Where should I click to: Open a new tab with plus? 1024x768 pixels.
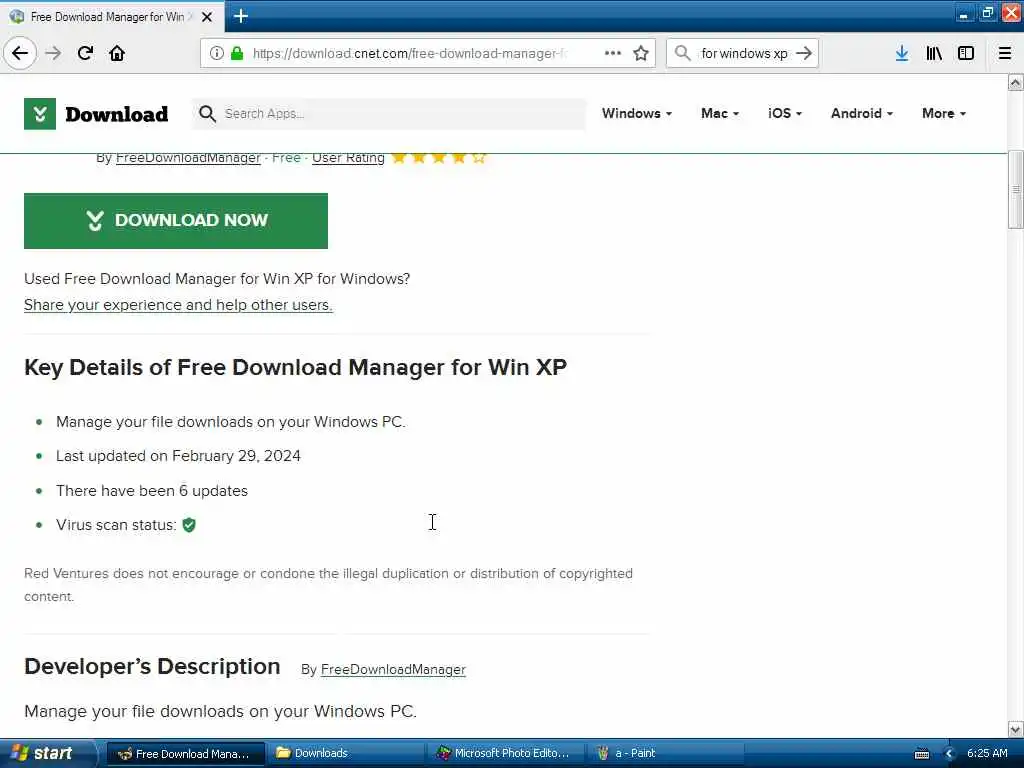[241, 16]
